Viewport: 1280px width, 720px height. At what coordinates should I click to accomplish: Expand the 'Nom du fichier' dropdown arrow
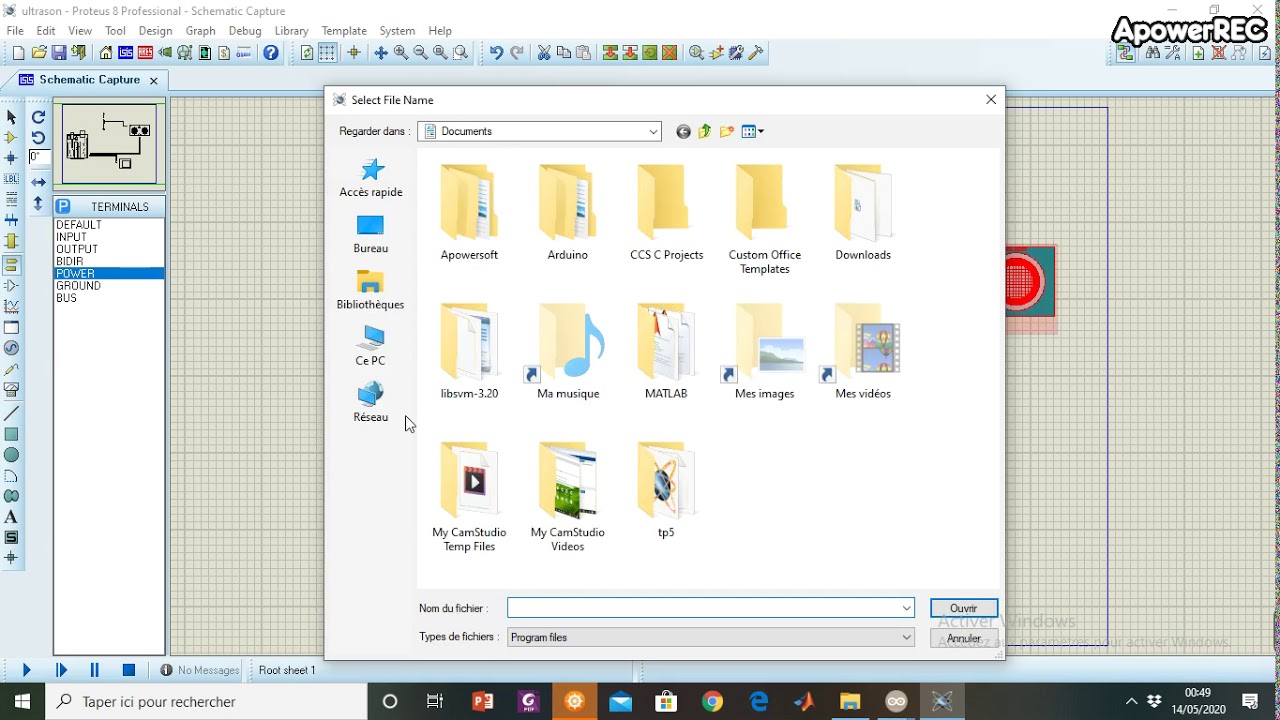click(x=906, y=608)
